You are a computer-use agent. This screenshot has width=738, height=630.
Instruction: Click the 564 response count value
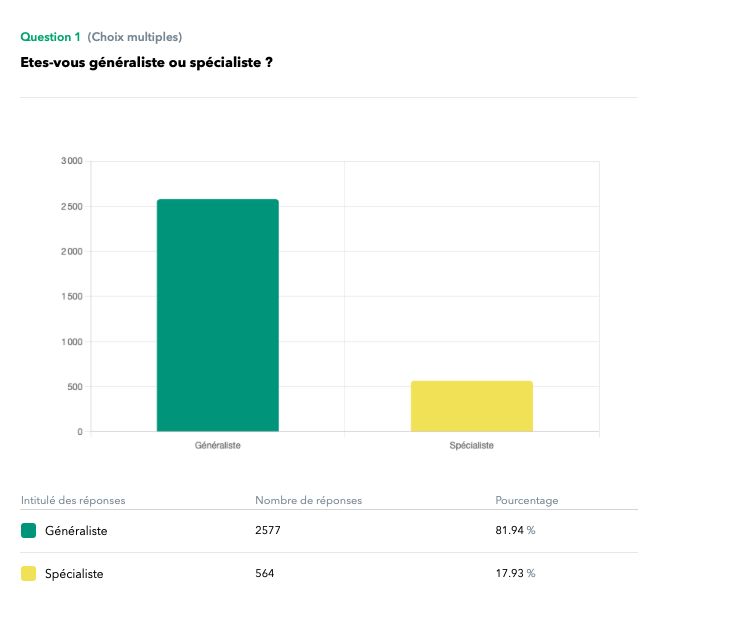point(265,574)
